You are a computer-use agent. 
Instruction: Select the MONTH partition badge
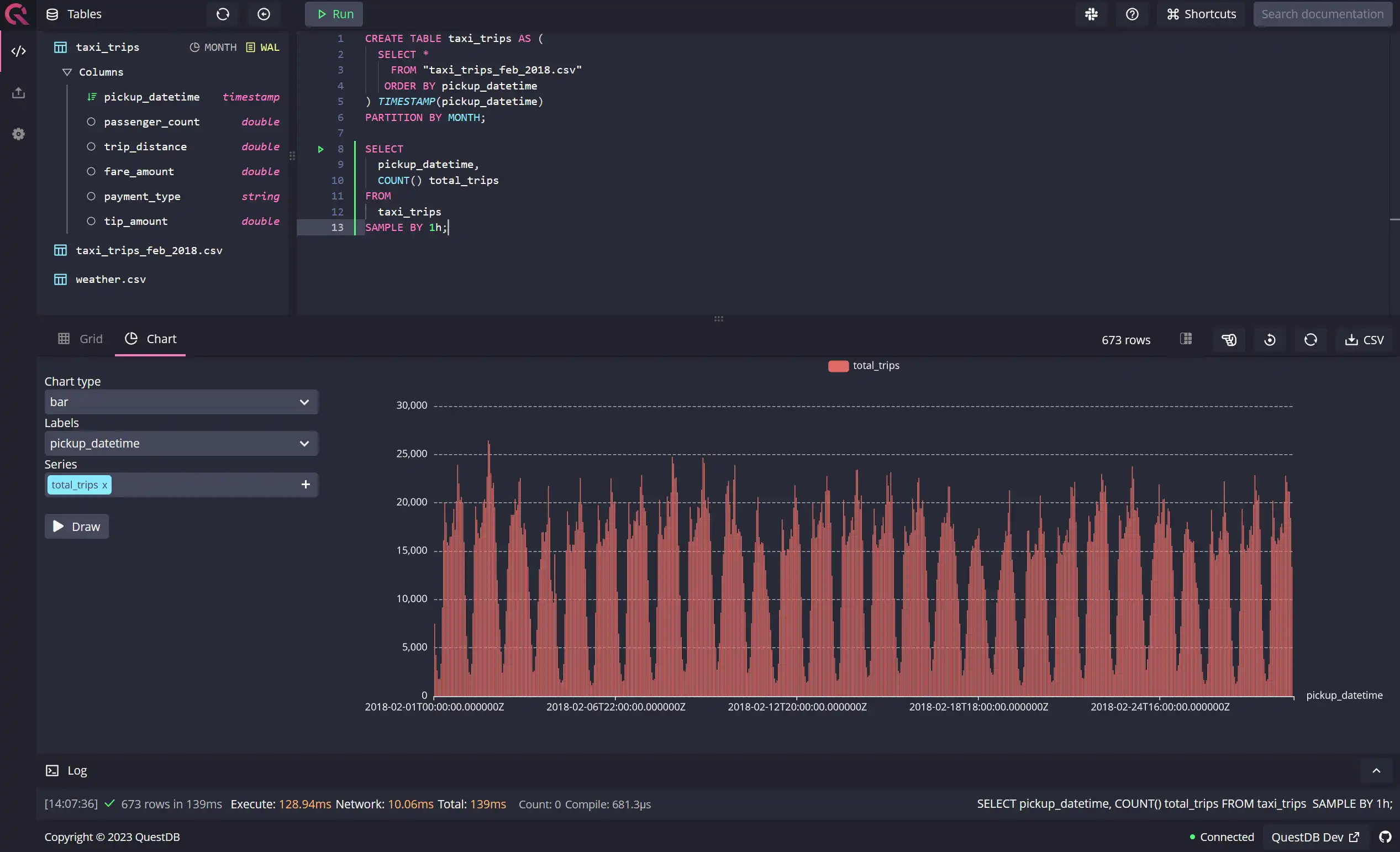[x=211, y=47]
